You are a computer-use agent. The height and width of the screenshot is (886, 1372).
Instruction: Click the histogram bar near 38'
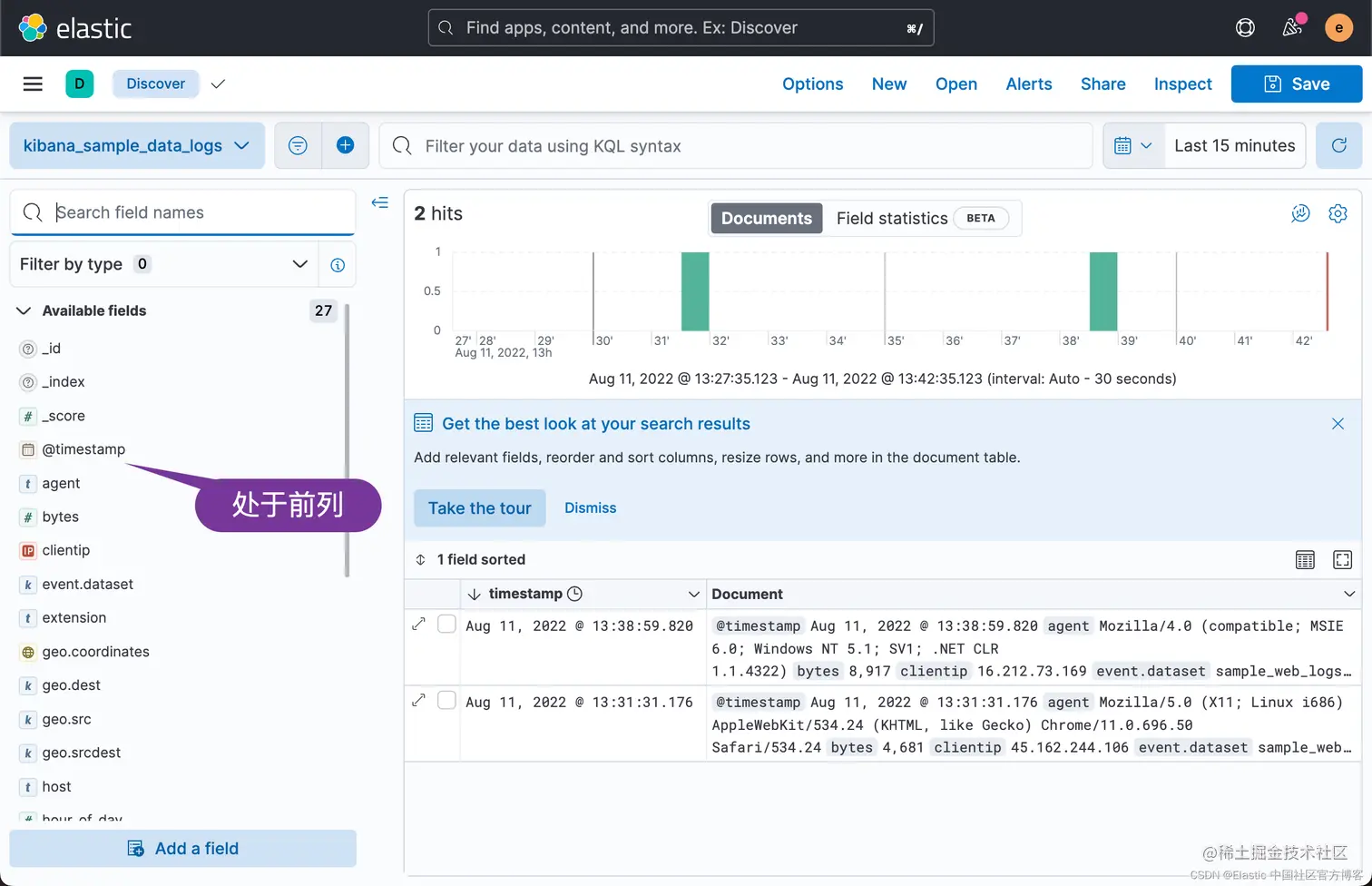click(x=1103, y=291)
